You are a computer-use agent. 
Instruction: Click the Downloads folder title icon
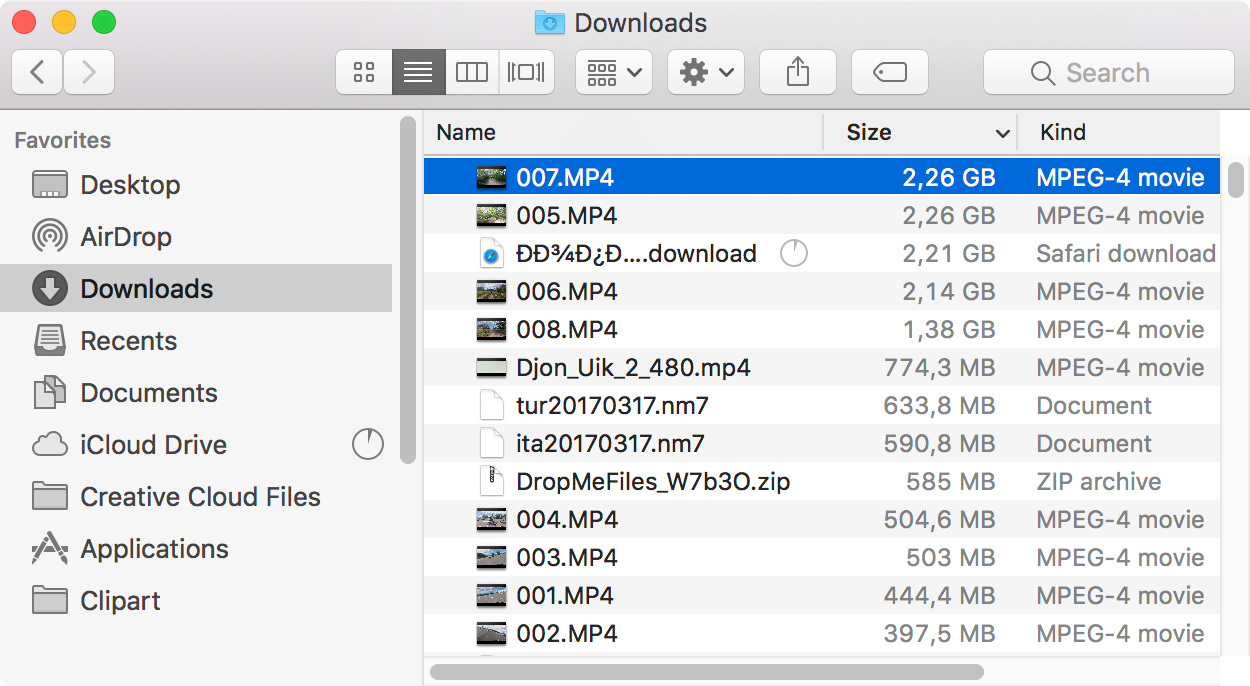(x=549, y=22)
